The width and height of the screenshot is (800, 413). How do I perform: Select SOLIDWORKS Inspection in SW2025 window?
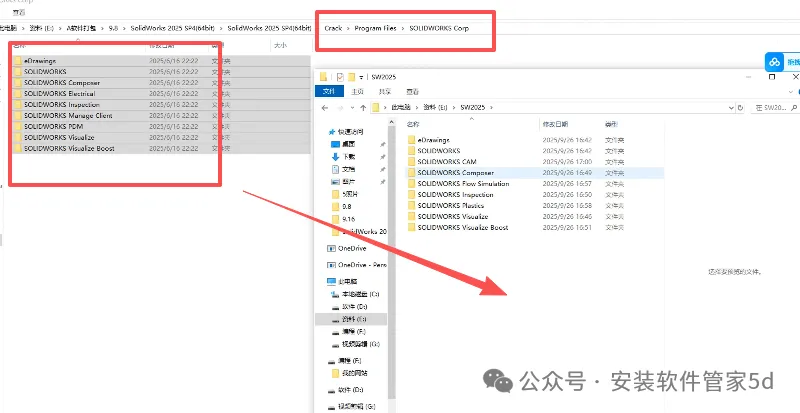455,195
